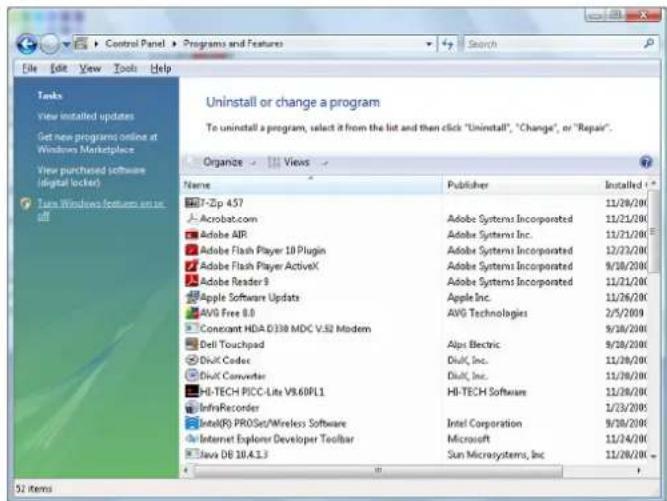Click "Intel Corporation" publisher cell

[484, 424]
